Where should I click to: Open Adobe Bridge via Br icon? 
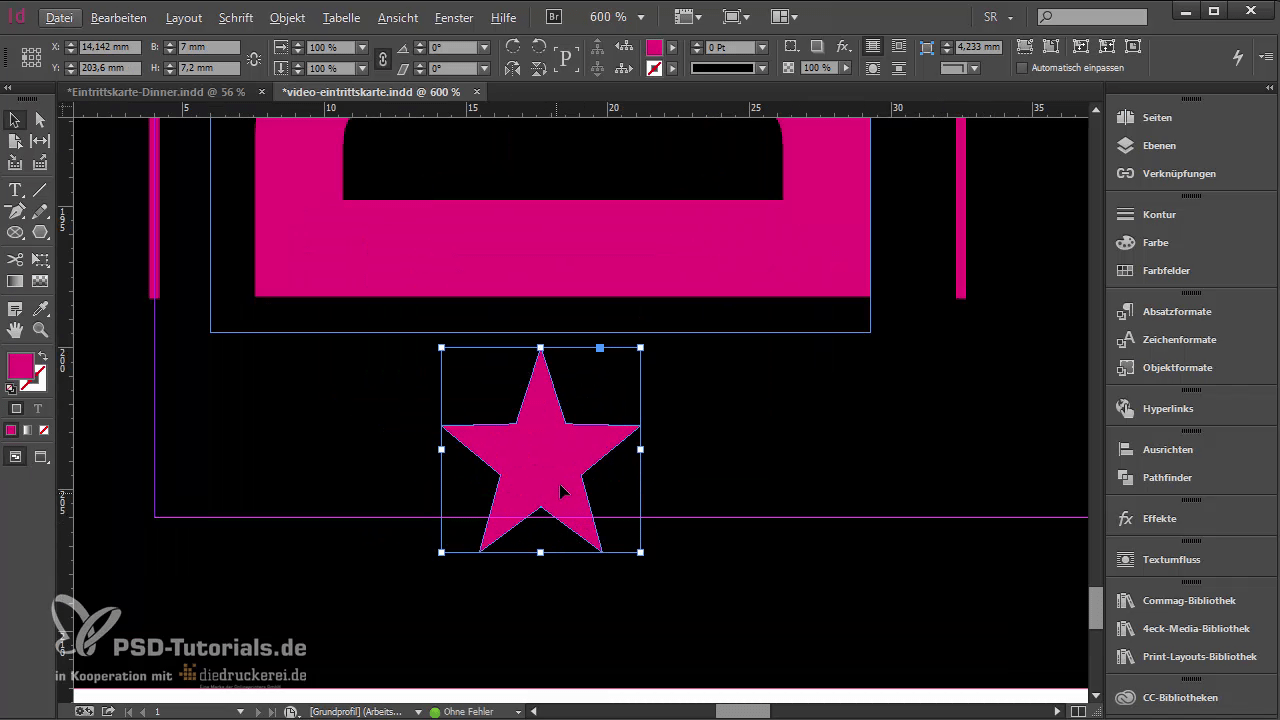click(554, 17)
